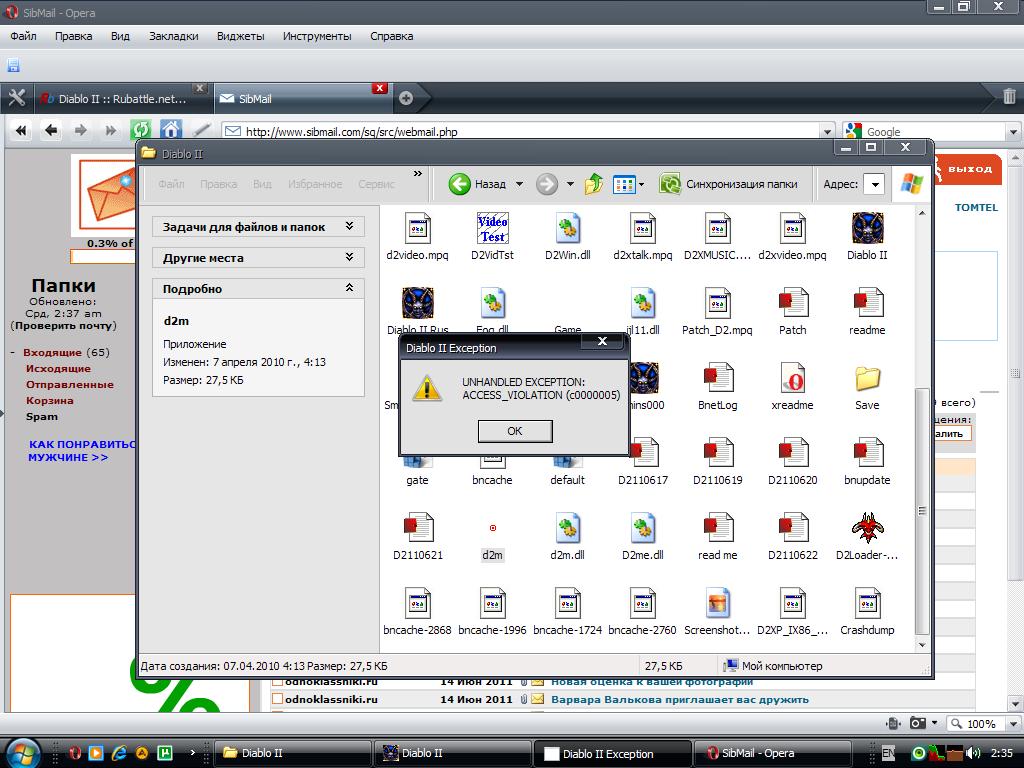
Task: Open the Отправленные mail folder link
Action: [x=69, y=384]
